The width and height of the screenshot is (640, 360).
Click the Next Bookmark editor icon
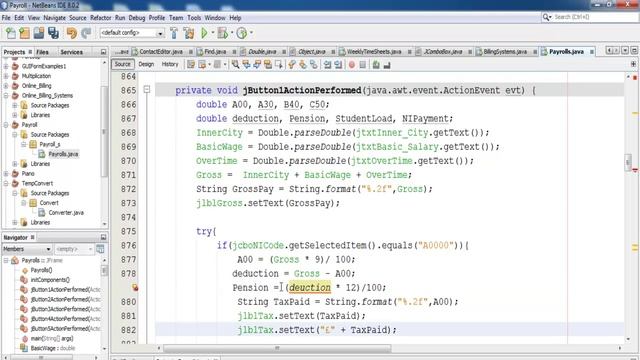[x=302, y=64]
